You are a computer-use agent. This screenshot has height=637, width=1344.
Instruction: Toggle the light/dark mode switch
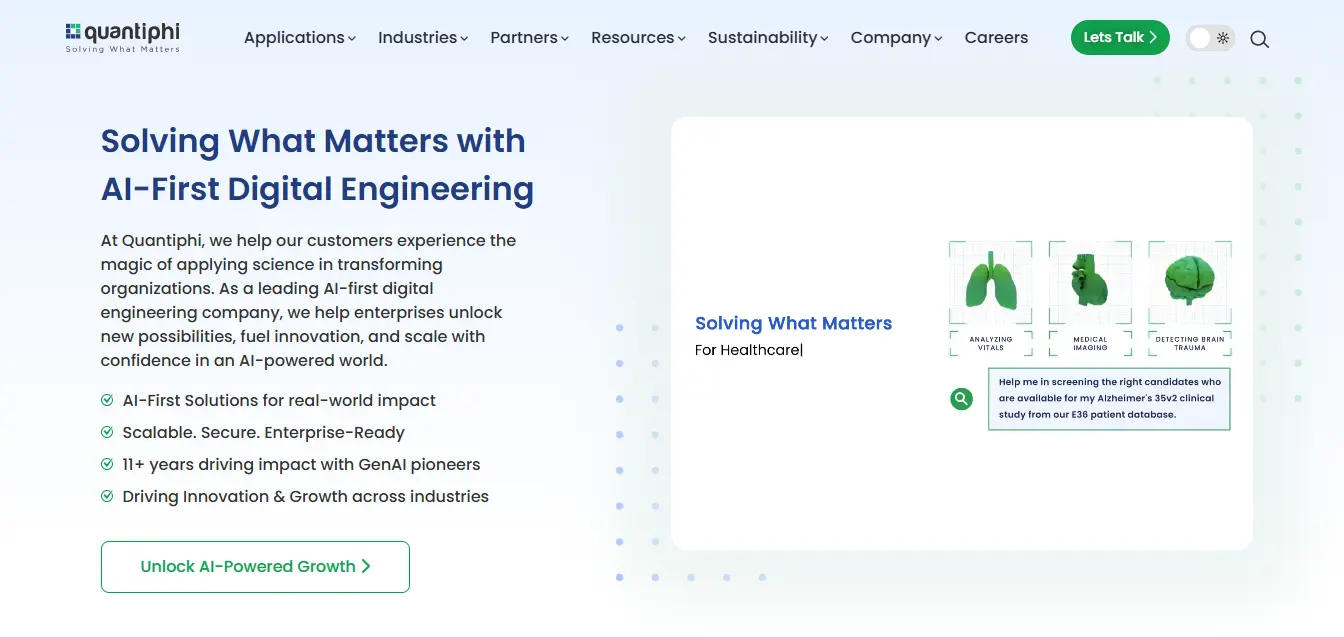pos(1210,38)
